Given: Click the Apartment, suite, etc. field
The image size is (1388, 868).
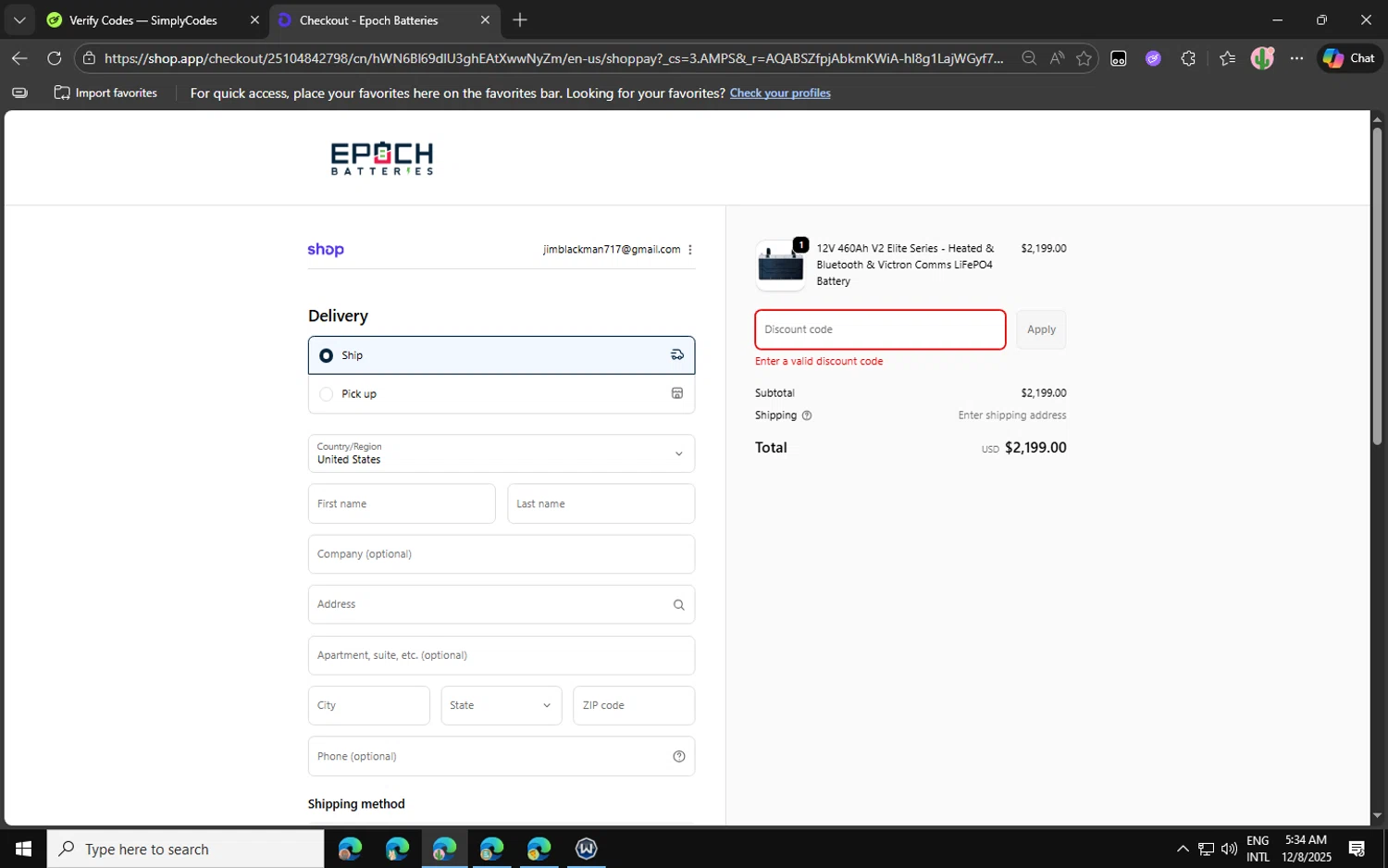Looking at the screenshot, I should click(502, 655).
